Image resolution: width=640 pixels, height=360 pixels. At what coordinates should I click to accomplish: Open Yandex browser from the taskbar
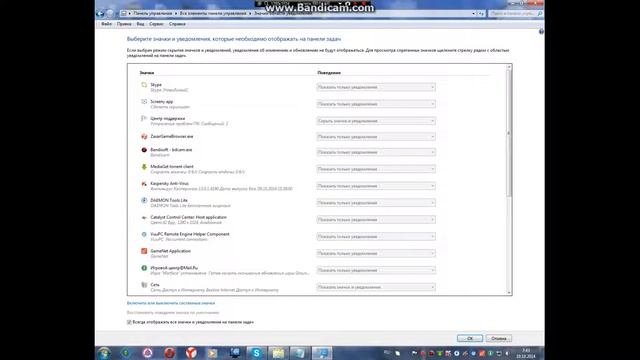pyautogui.click(x=191, y=353)
